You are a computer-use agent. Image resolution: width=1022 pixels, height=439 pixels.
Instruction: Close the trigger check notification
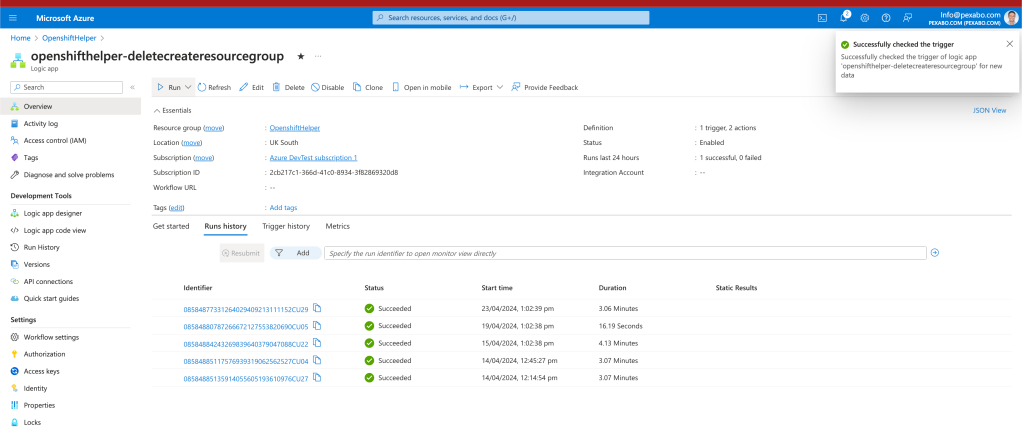(x=1010, y=44)
